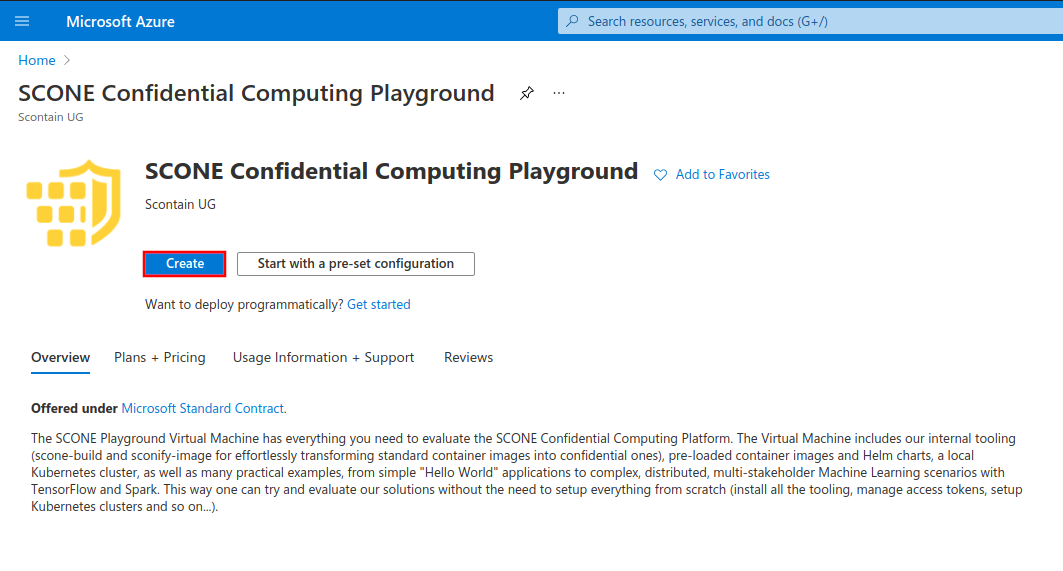
Task: Switch to Plans + Pricing tab
Action: (160, 357)
